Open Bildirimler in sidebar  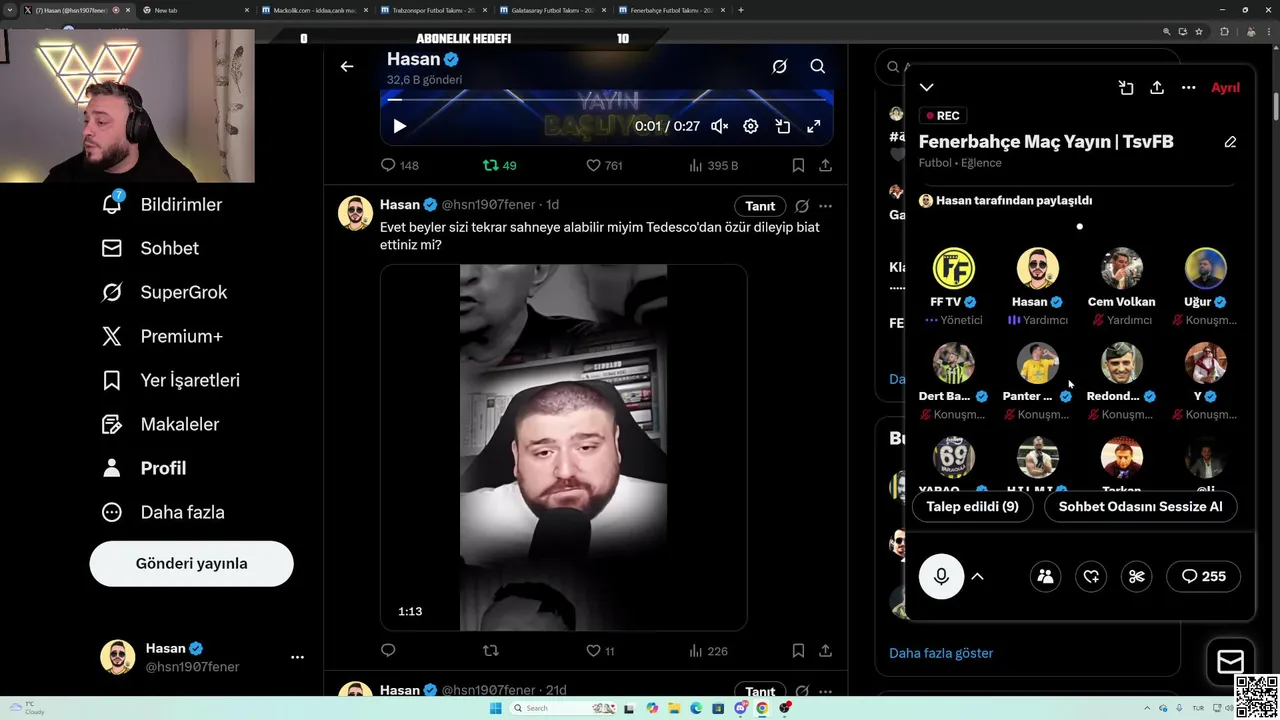click(x=162, y=204)
